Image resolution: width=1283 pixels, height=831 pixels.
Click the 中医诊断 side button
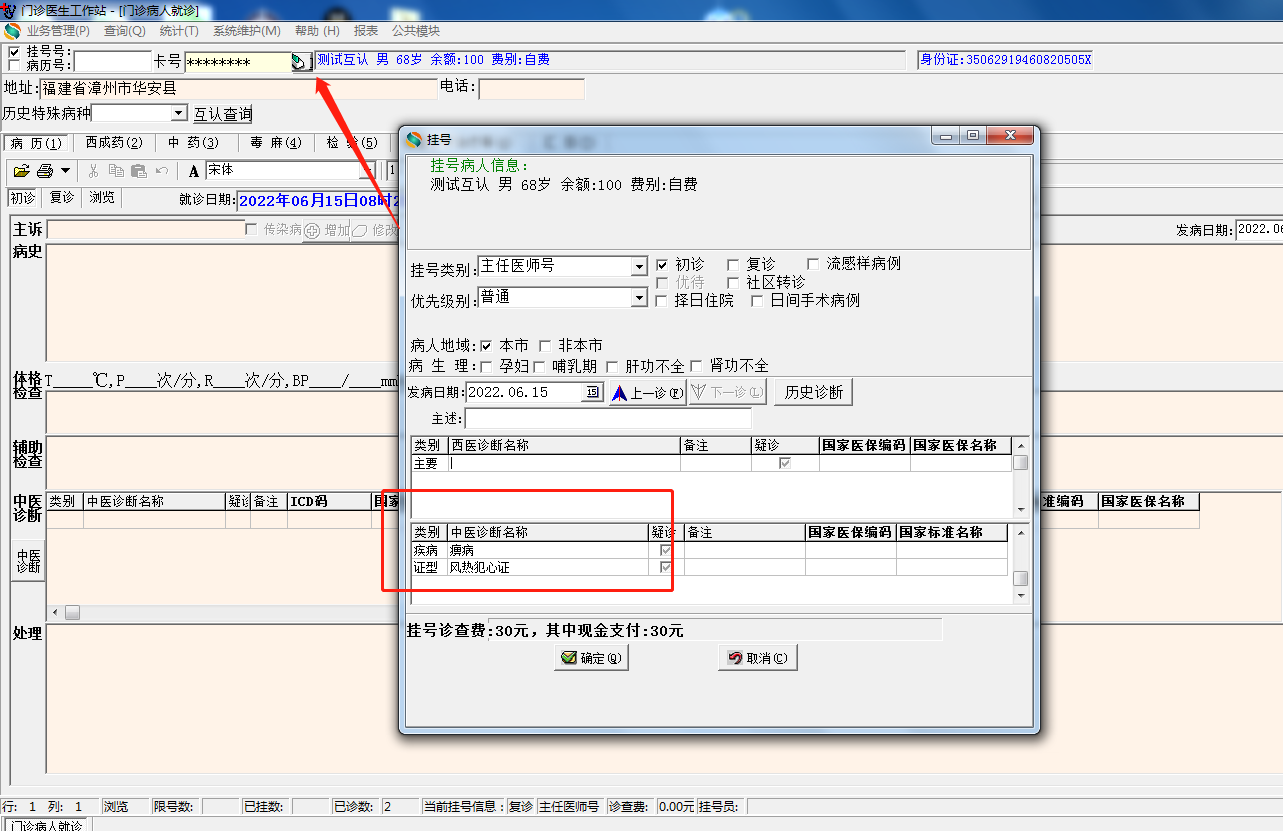click(x=28, y=561)
